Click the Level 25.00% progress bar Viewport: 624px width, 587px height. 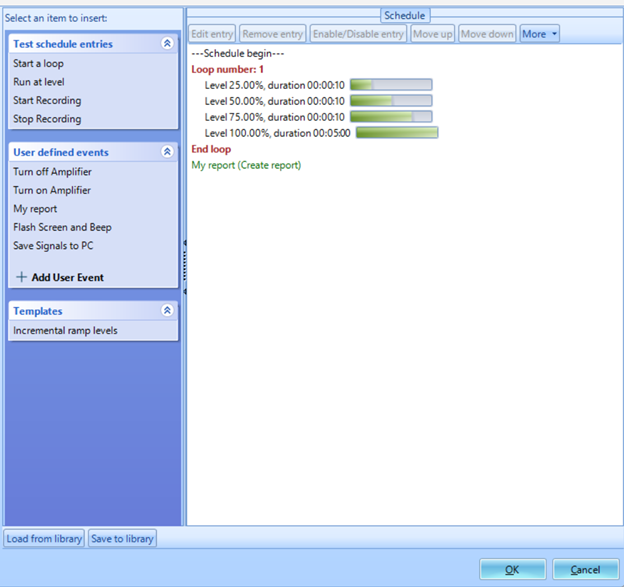coord(391,85)
